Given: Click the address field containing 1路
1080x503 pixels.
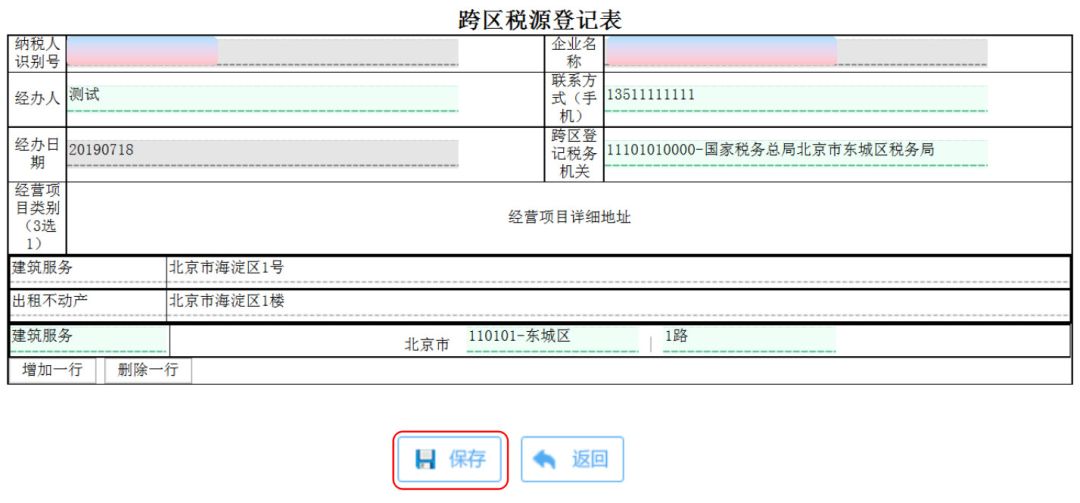Looking at the screenshot, I should tap(749, 340).
